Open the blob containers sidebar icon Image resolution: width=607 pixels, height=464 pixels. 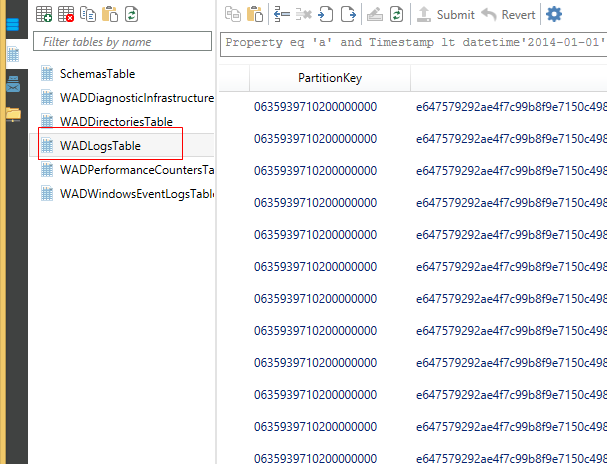tap(13, 22)
